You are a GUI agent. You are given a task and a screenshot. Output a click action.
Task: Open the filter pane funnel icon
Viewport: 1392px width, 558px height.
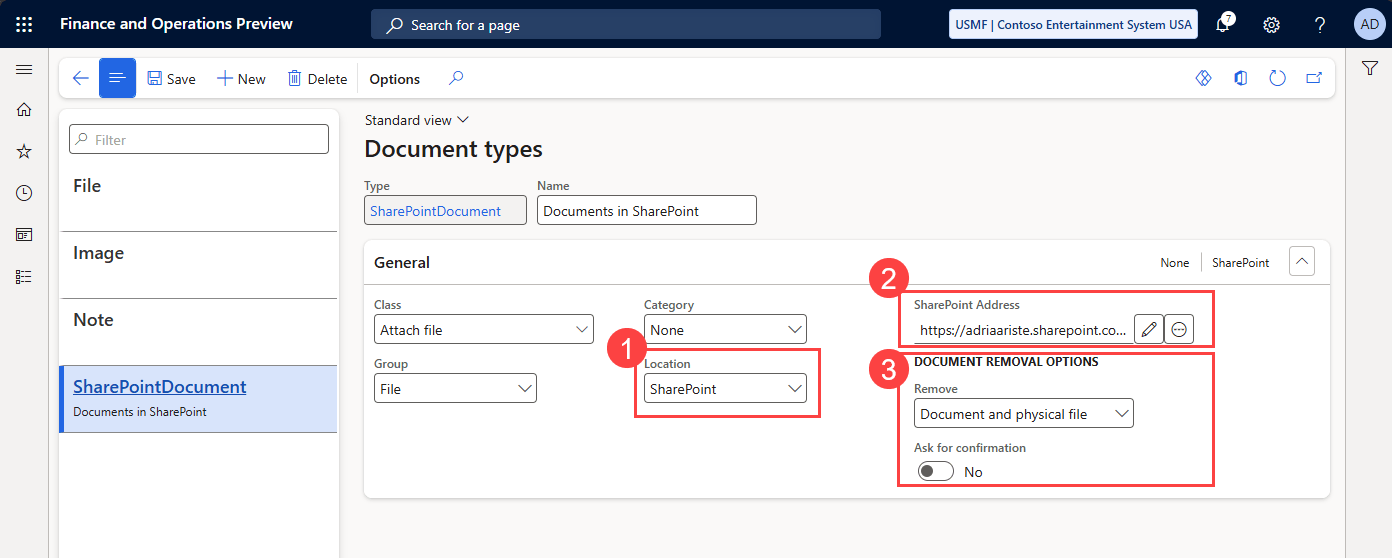(1370, 68)
